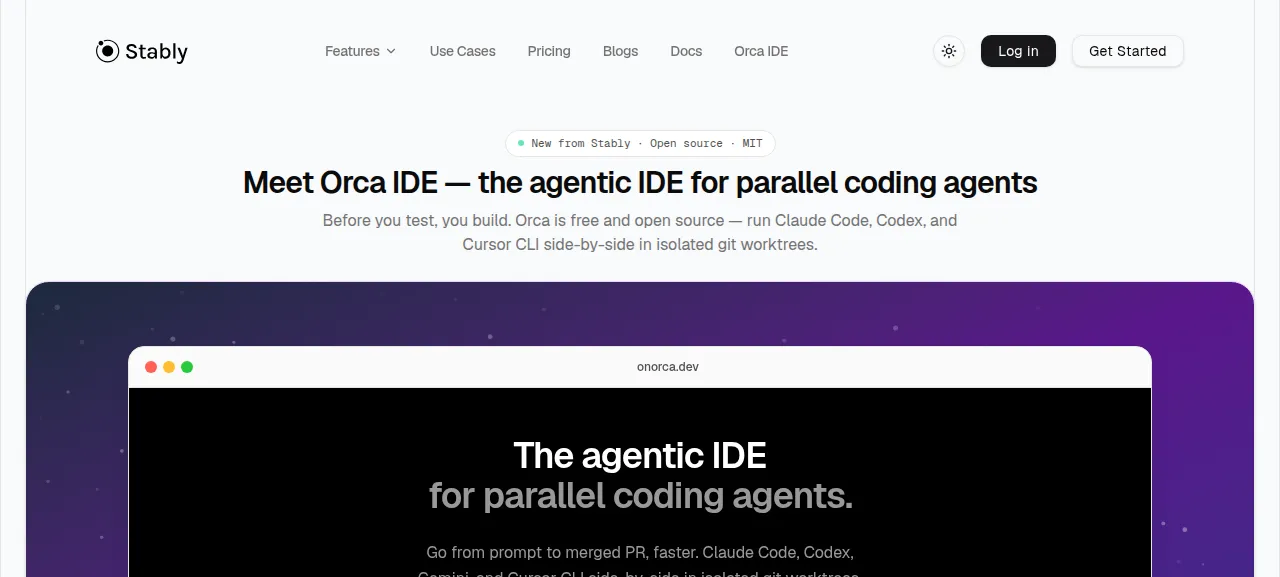This screenshot has width=1280, height=577.
Task: Click the green dot in the announcement badge
Action: coord(521,143)
